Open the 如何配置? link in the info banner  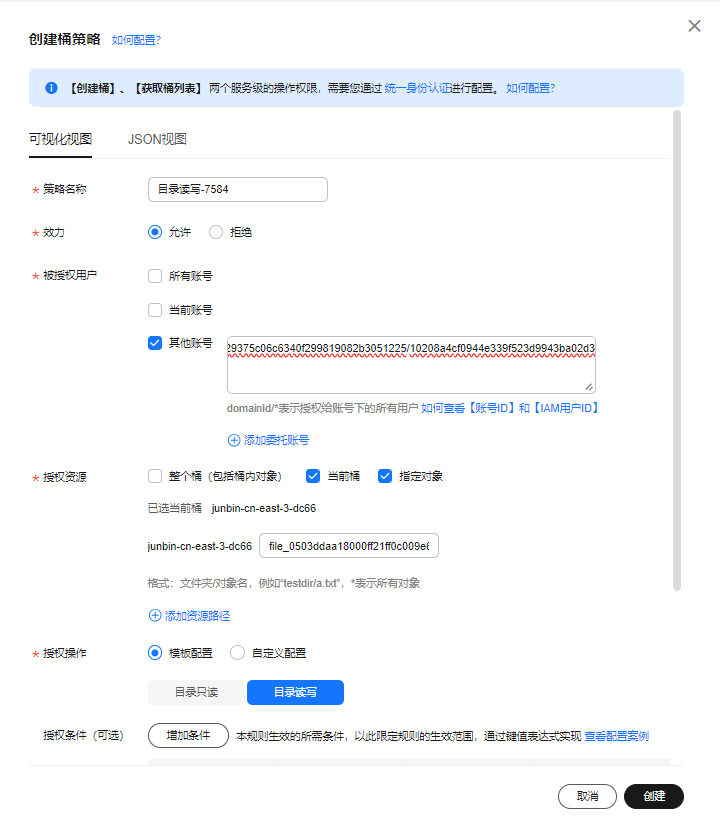[531, 88]
